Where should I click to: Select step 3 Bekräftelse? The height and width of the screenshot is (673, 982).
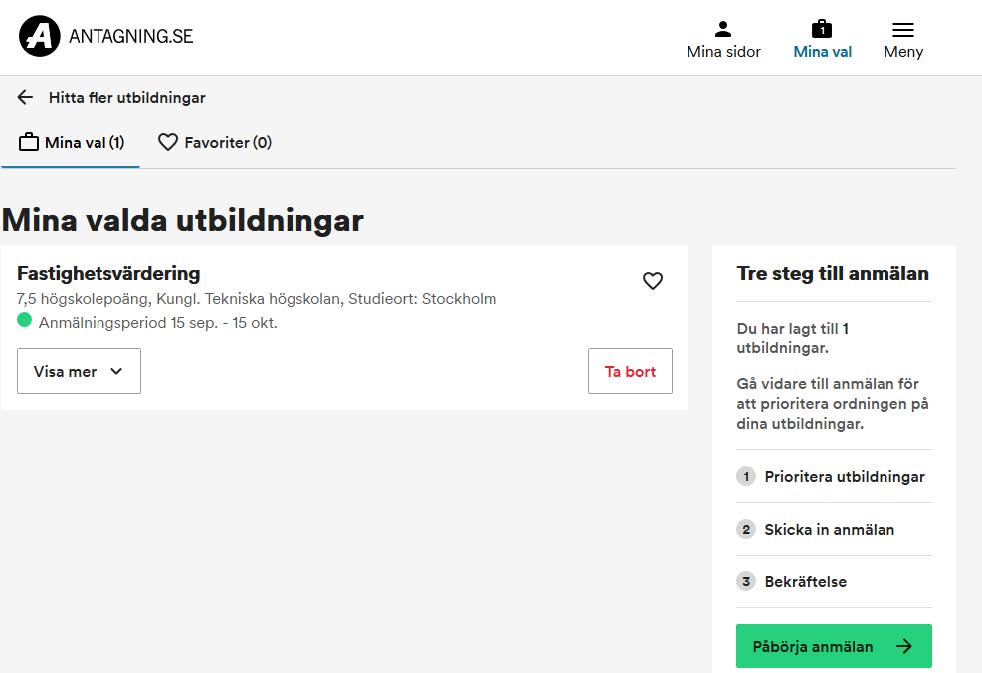pyautogui.click(x=805, y=581)
